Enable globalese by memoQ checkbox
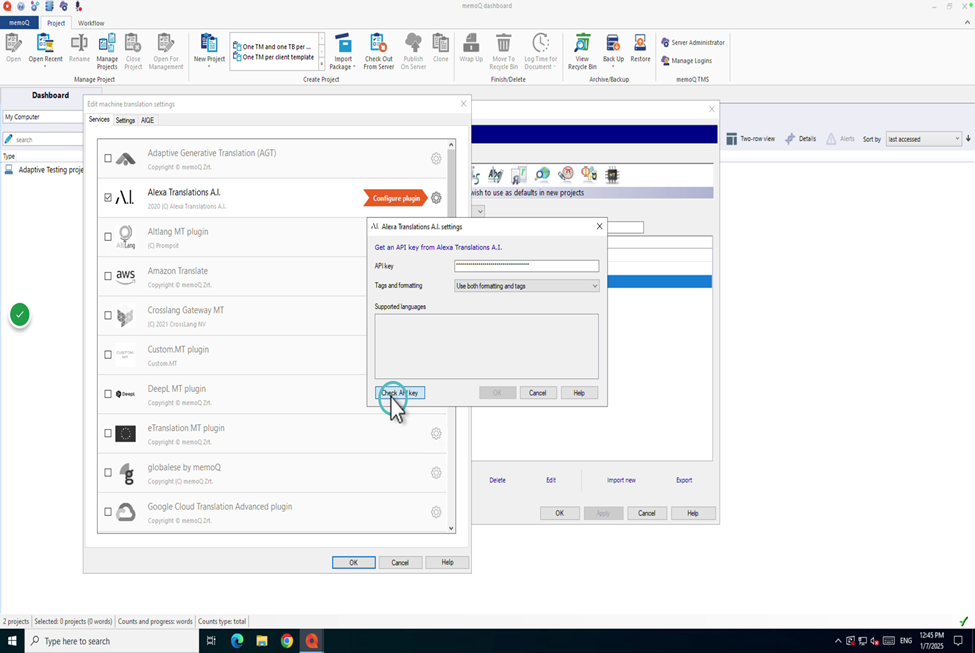Viewport: 975px width, 653px height. click(108, 473)
